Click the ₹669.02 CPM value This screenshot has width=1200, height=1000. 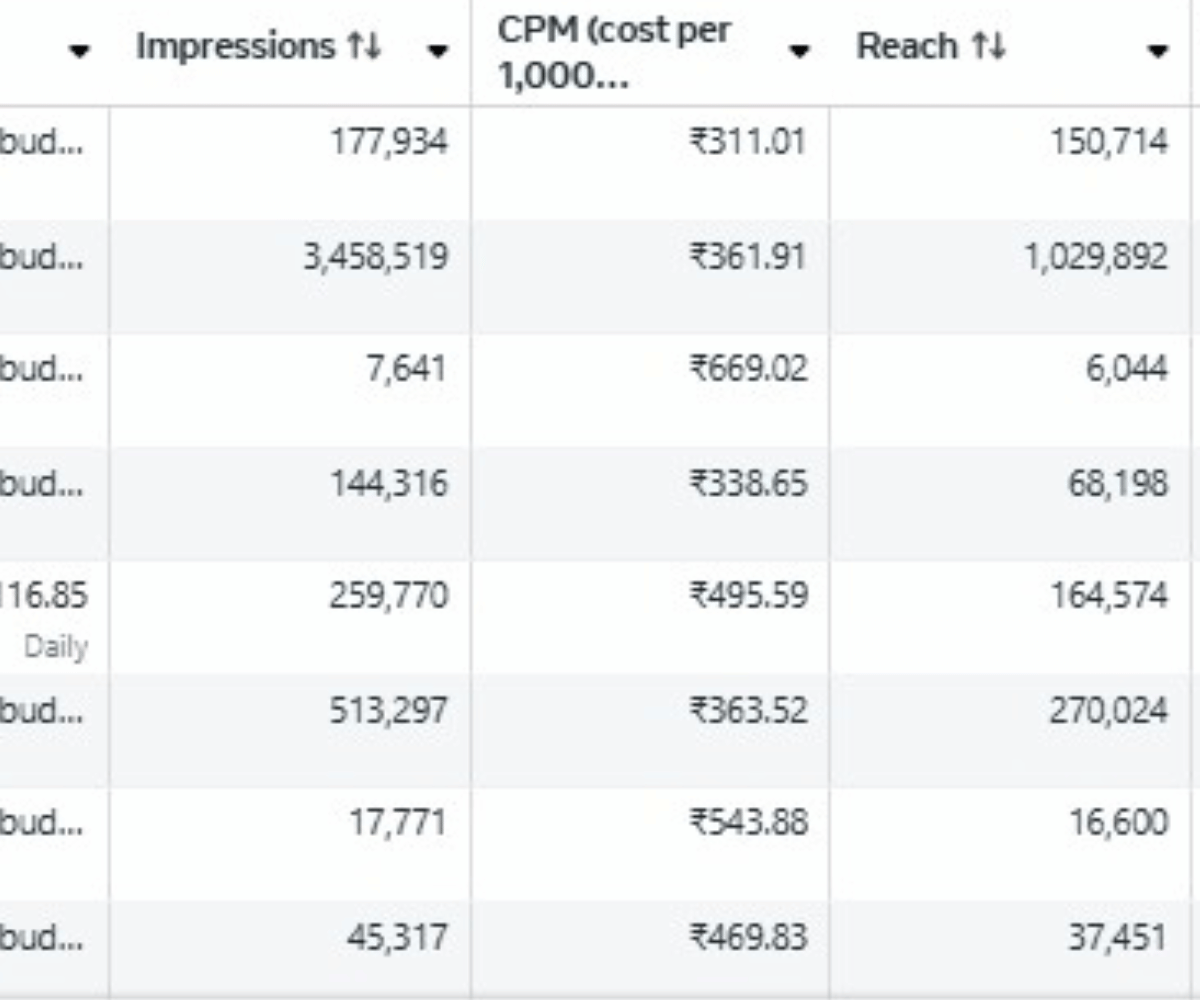click(747, 370)
